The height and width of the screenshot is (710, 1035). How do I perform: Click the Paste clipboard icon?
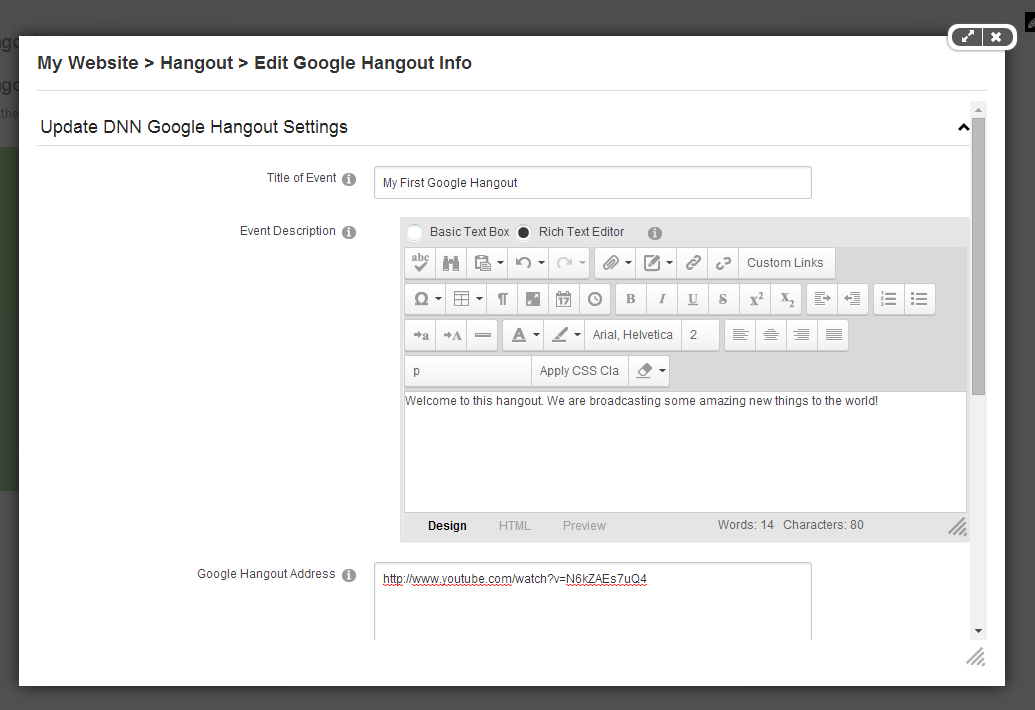(x=483, y=263)
